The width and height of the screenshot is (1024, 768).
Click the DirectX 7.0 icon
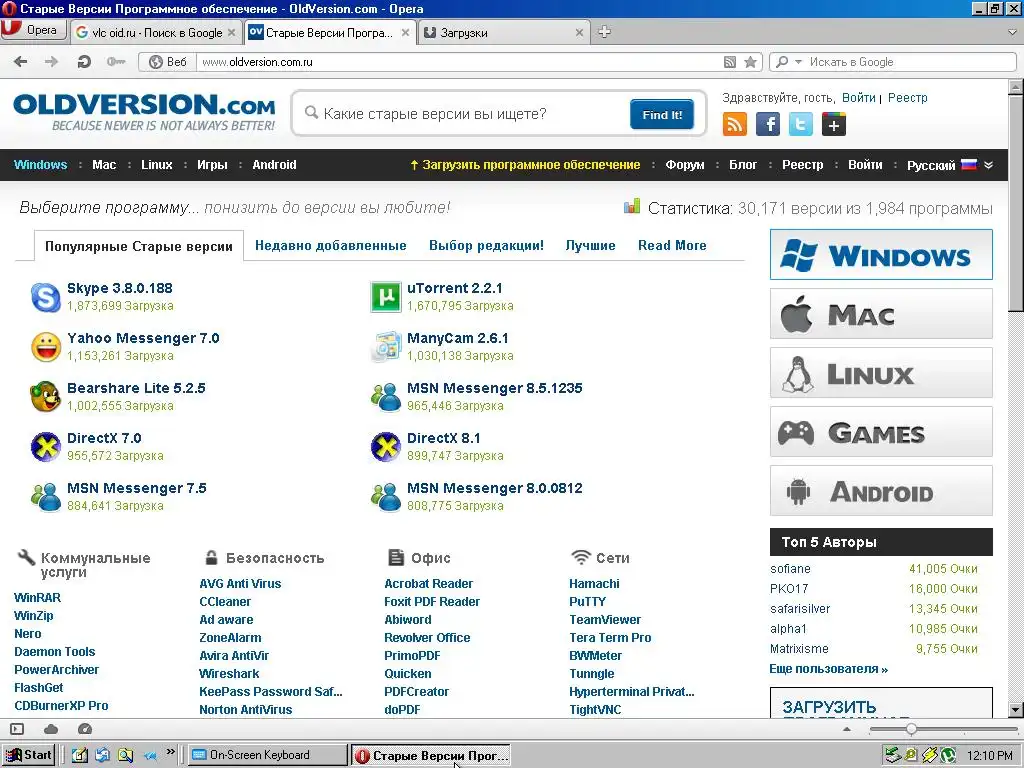[46, 447]
